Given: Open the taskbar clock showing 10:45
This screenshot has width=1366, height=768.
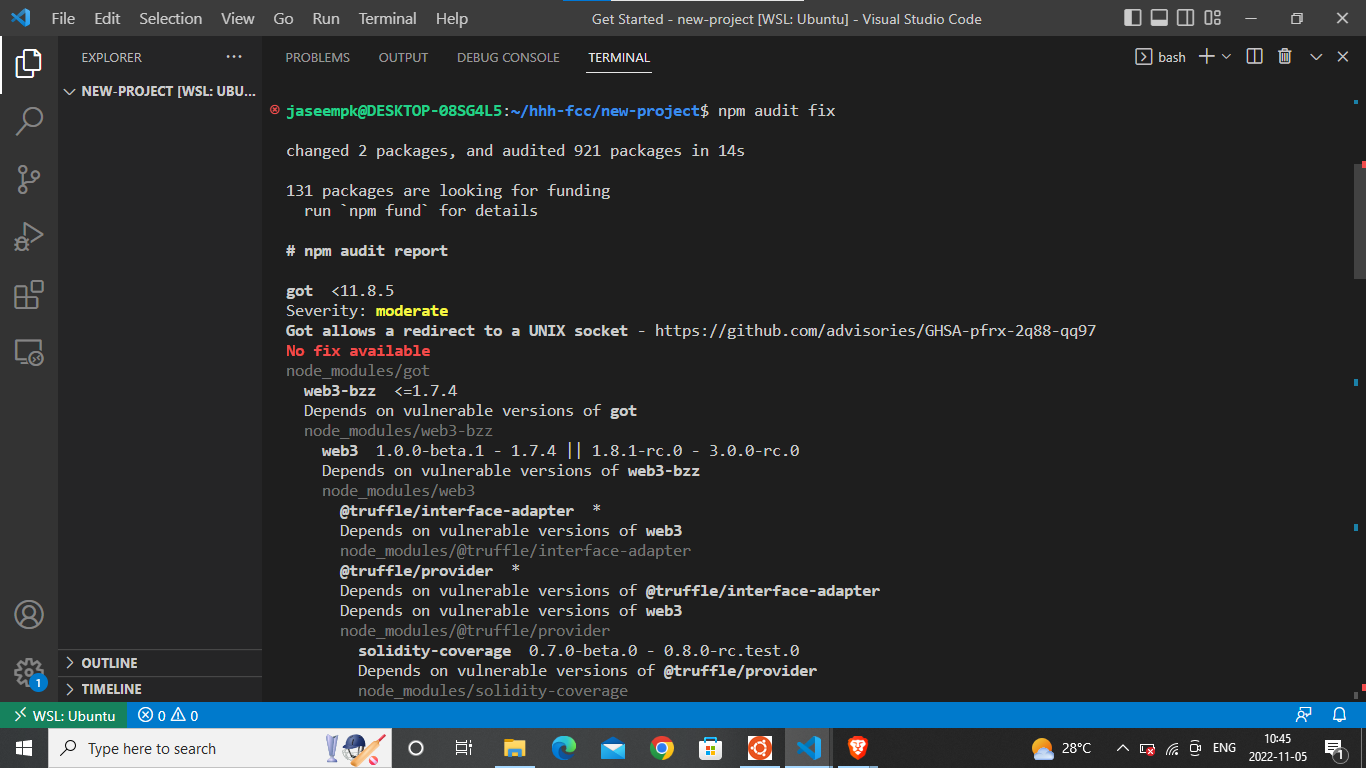Looking at the screenshot, I should [1277, 748].
